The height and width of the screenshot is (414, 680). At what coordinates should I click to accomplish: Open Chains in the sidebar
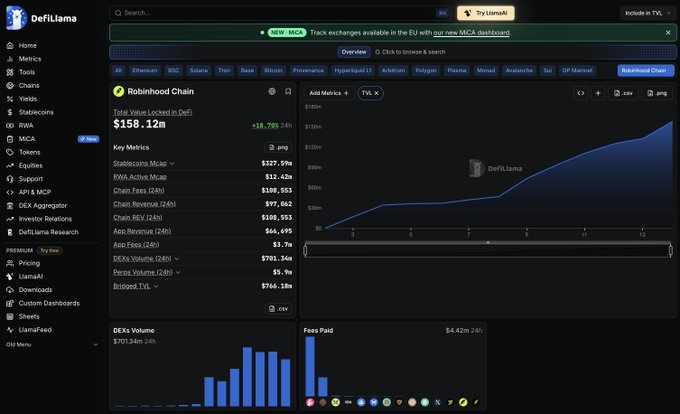[x=29, y=85]
